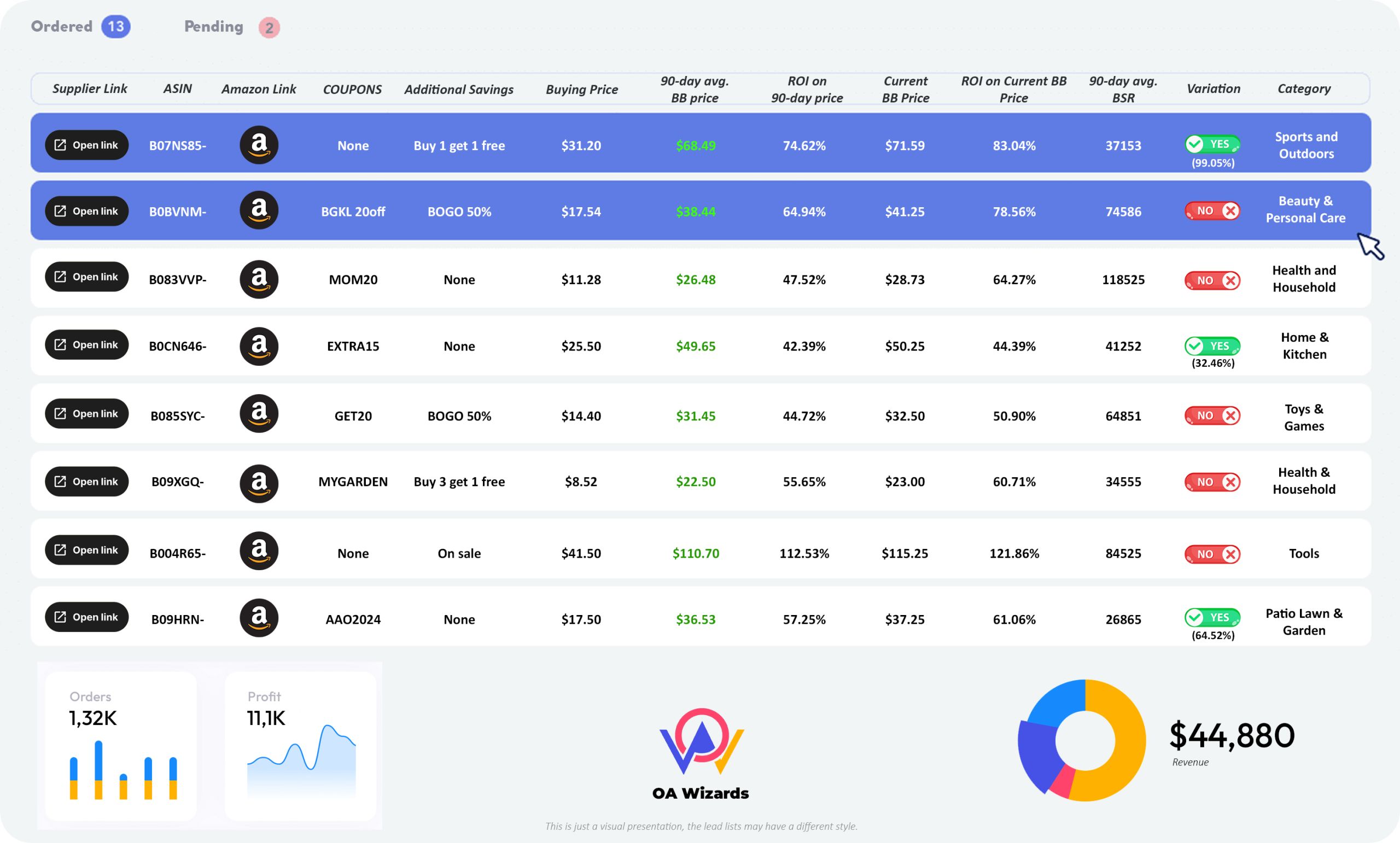Click coupon code BGKL 20off
The width and height of the screenshot is (1400, 843).
pos(353,212)
